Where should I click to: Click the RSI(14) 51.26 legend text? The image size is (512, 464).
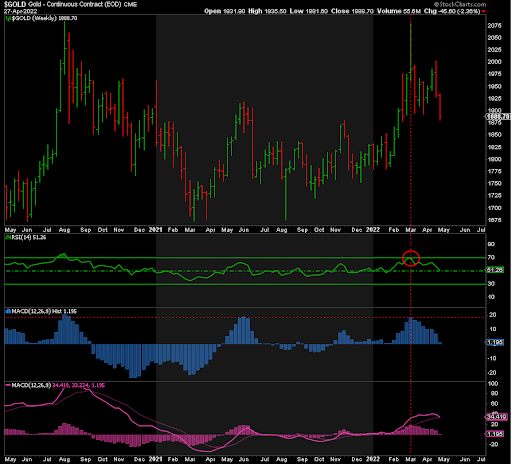29,238
